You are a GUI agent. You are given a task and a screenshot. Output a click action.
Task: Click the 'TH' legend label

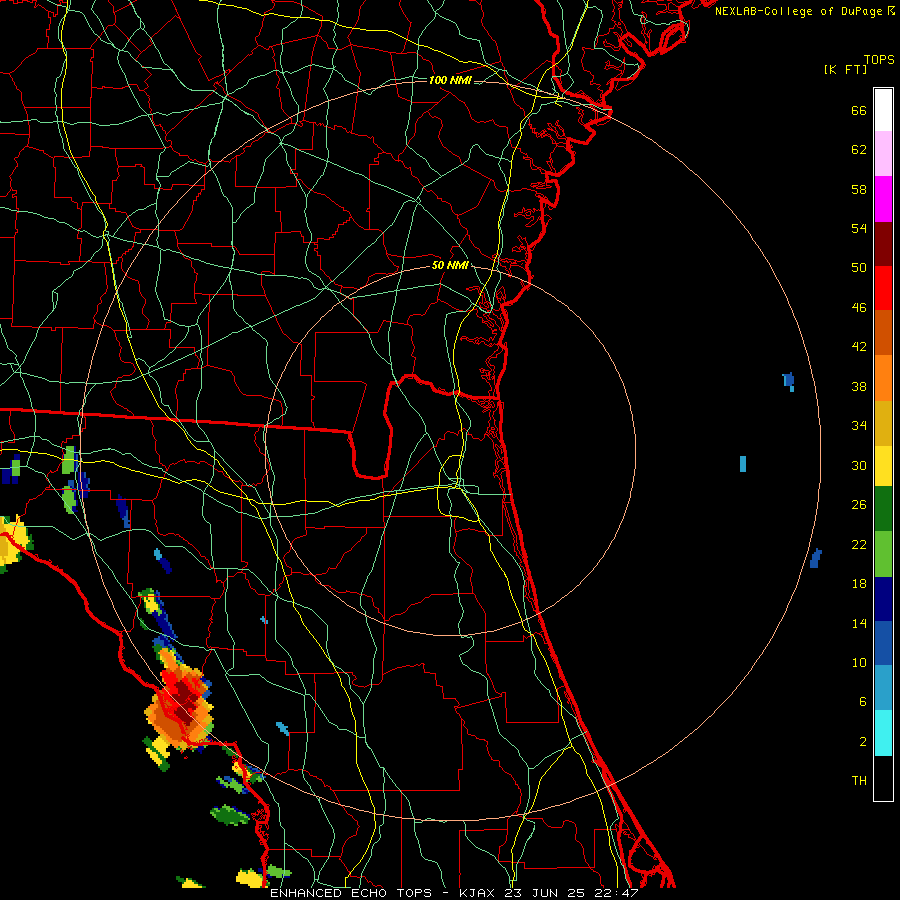coord(859,781)
